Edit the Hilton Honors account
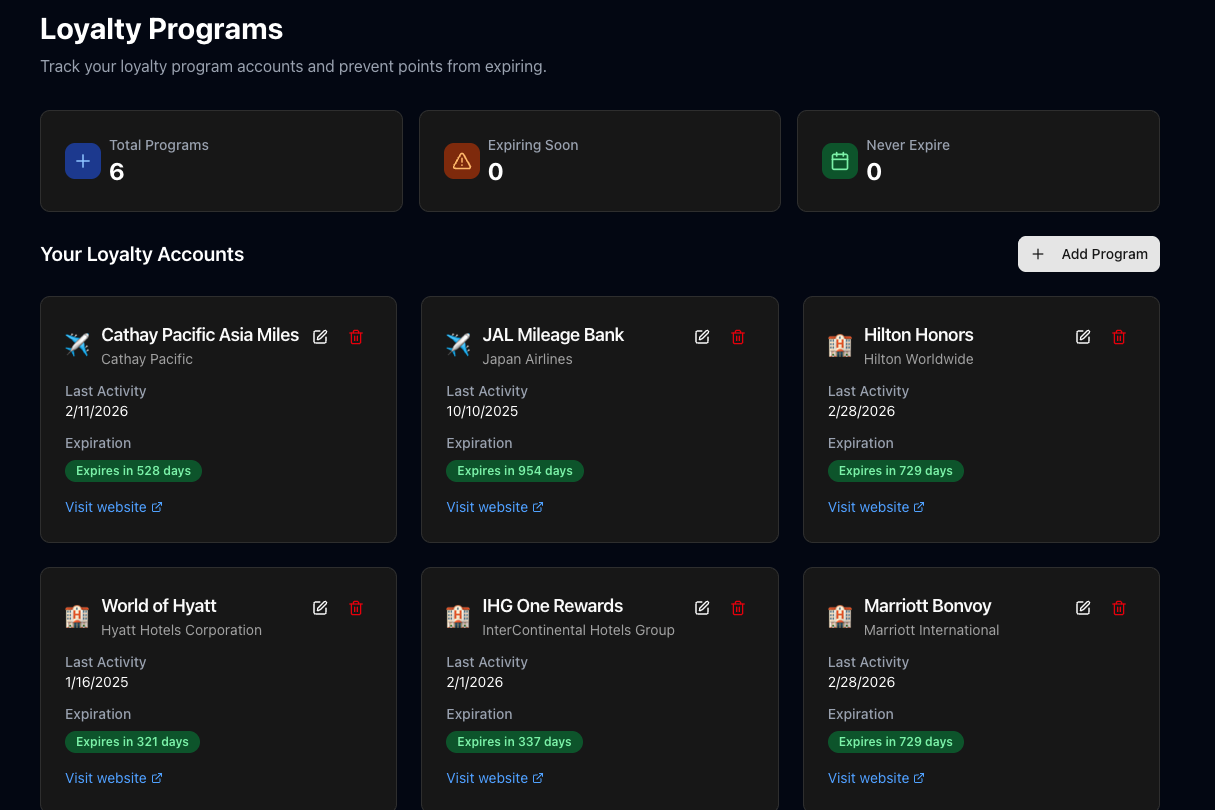1215x810 pixels. (x=1083, y=337)
